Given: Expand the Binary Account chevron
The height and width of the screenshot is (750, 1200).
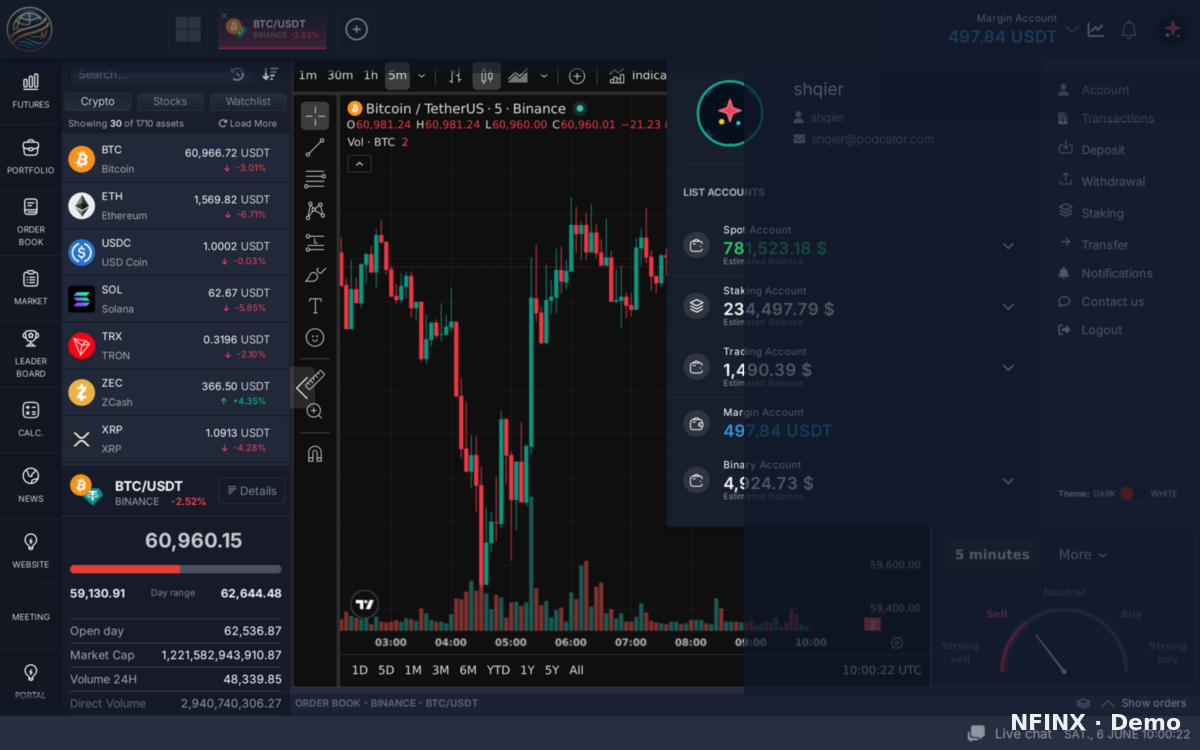Looking at the screenshot, I should [1008, 481].
